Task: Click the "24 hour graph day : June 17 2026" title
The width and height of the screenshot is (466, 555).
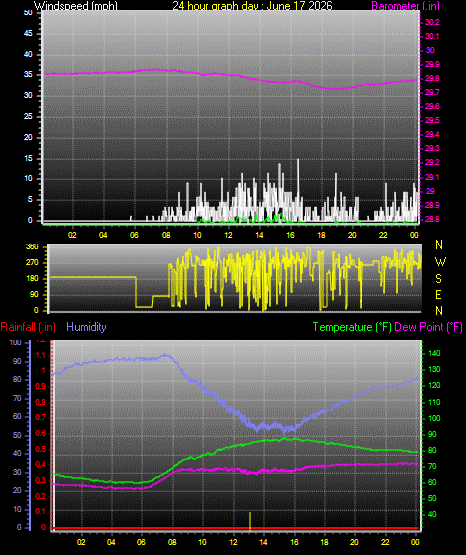Action: (x=252, y=6)
